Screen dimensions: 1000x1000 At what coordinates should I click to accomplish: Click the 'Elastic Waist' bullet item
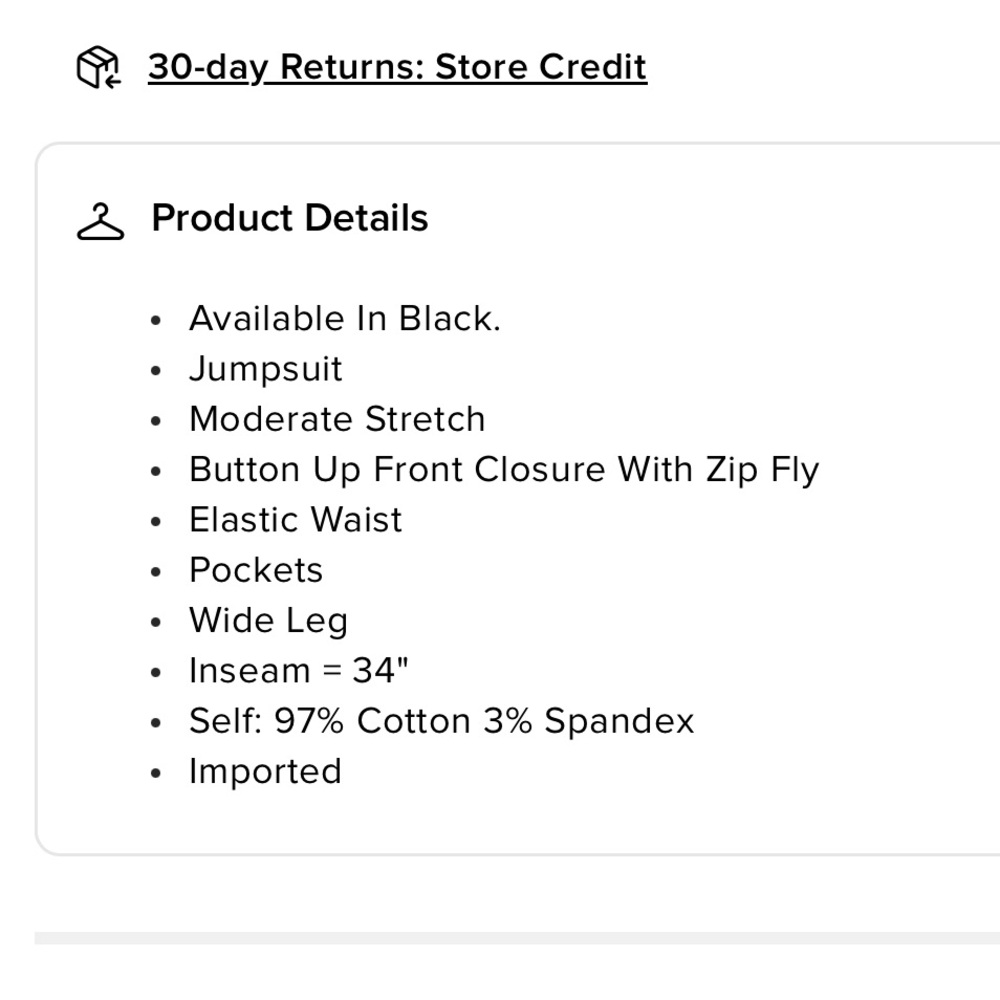pyautogui.click(x=296, y=519)
